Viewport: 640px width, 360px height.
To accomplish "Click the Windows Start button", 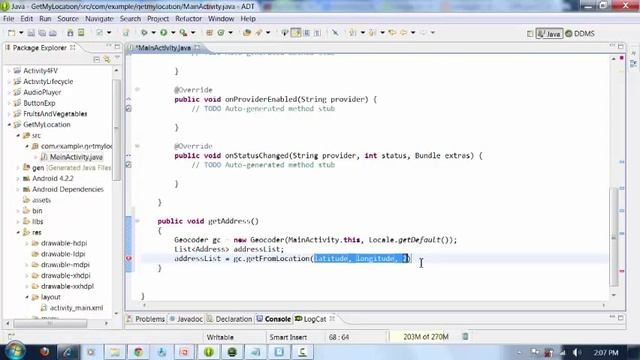I will 15,351.
